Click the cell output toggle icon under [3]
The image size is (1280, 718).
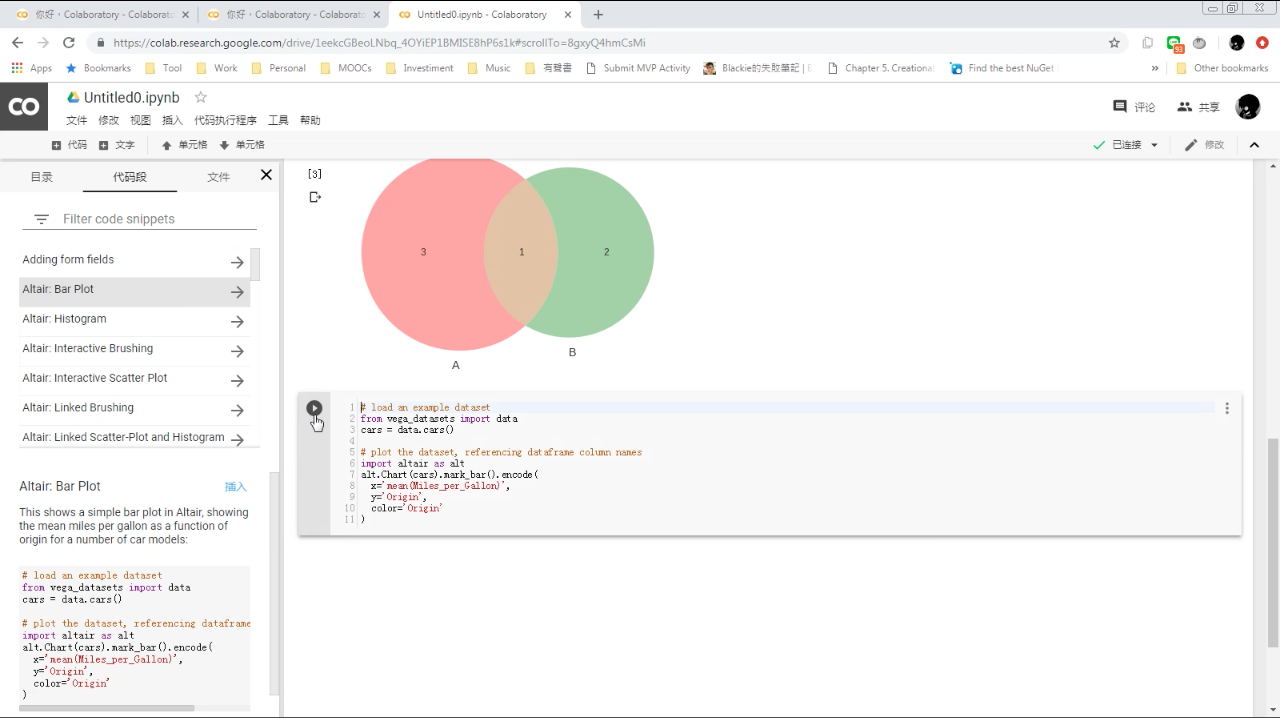[315, 197]
